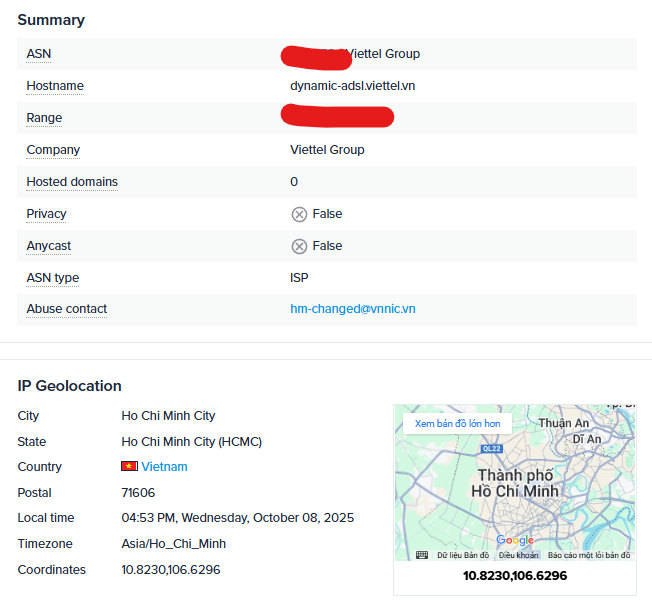Click the Hosted domains label
Image resolution: width=652 pixels, height=609 pixels.
[72, 182]
